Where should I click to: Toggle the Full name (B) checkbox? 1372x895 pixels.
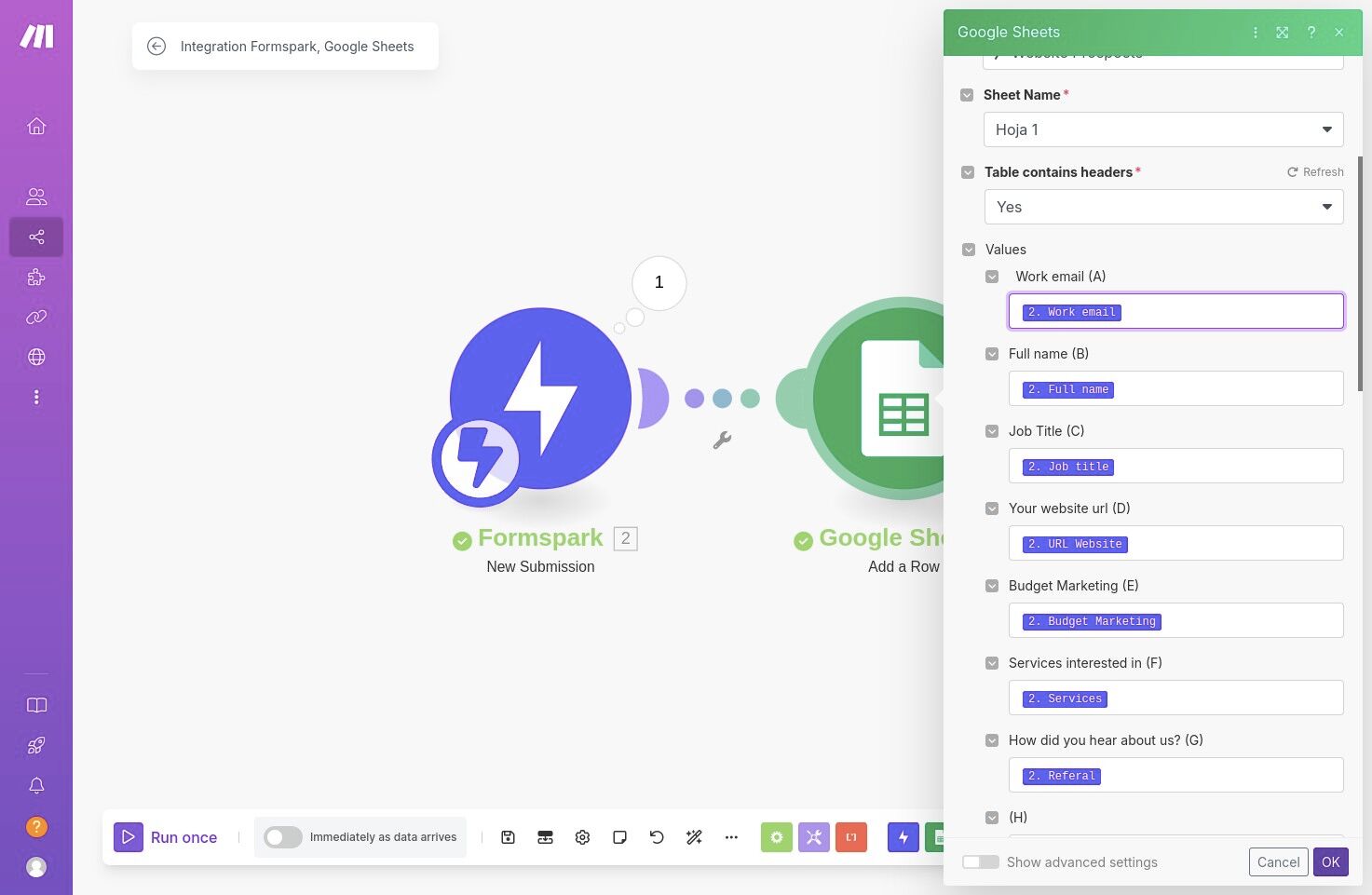pos(992,354)
